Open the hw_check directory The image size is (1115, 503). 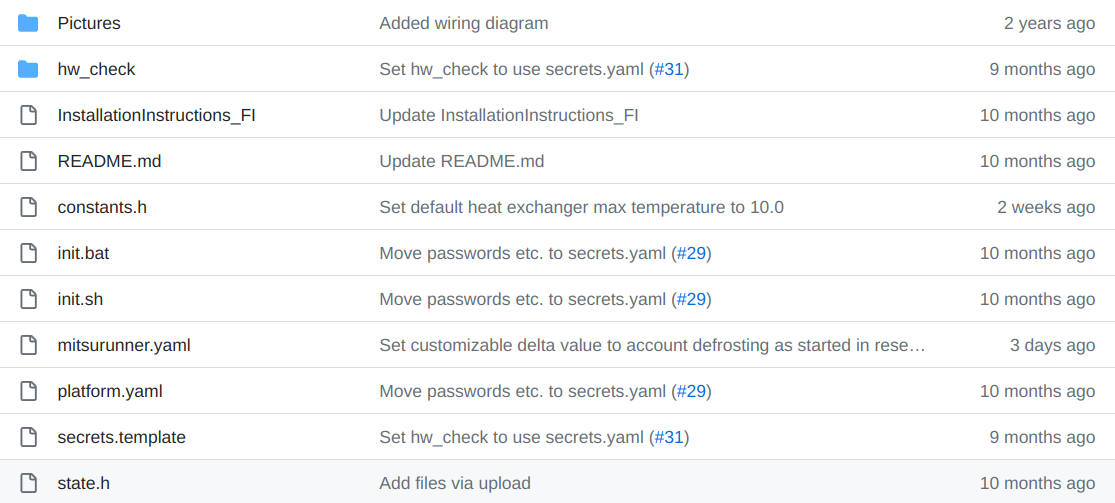coord(96,69)
